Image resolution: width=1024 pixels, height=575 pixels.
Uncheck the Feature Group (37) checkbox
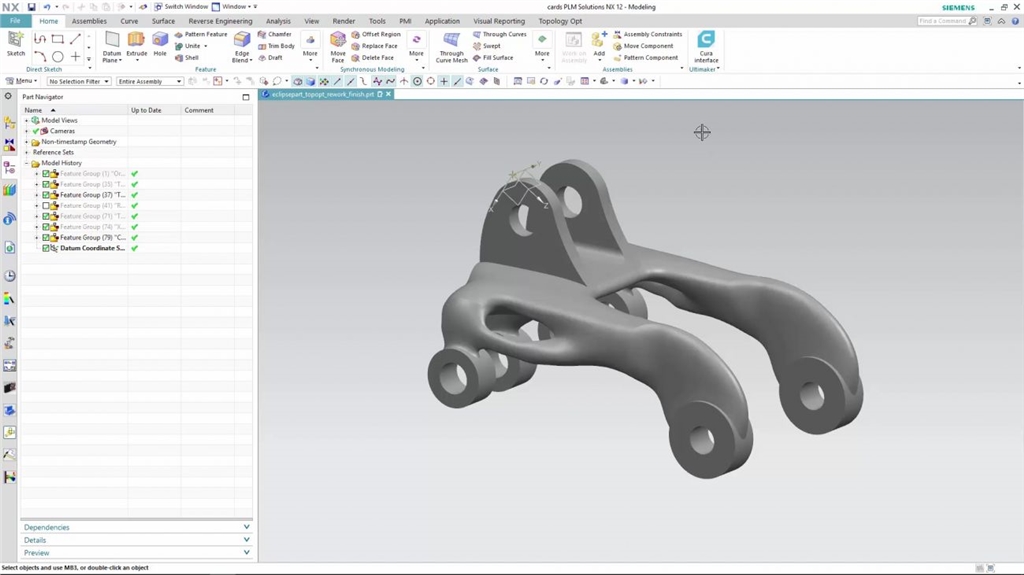coord(46,195)
